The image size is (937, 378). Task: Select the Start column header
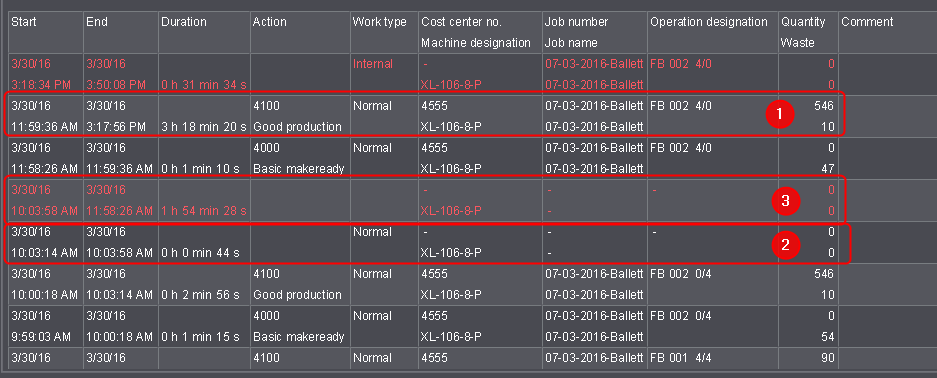coord(24,22)
